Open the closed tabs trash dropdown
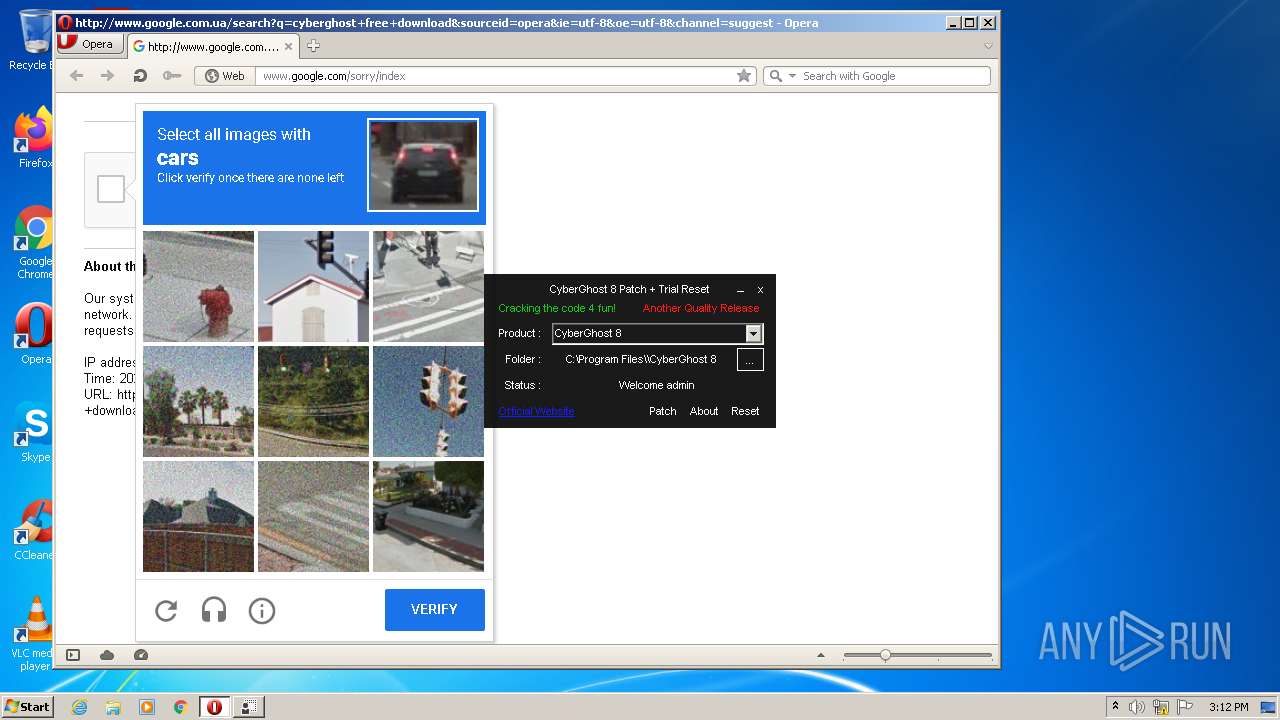 click(989, 46)
